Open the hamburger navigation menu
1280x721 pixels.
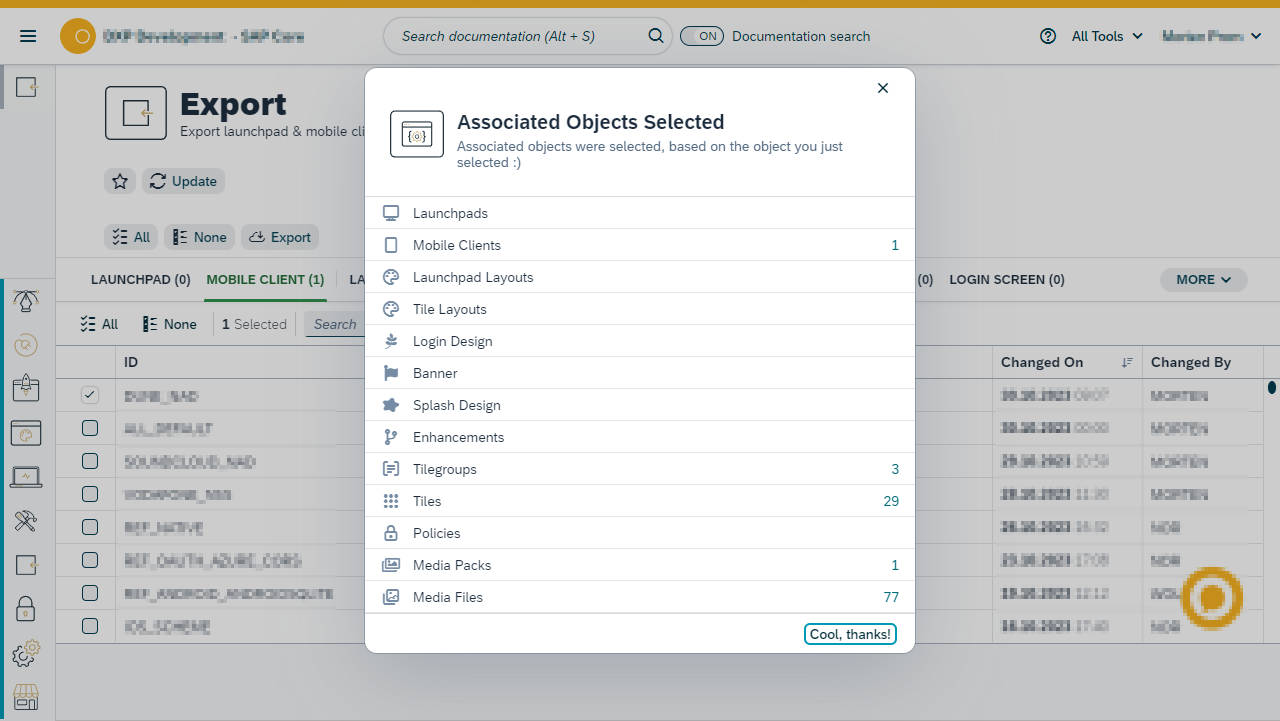coord(28,36)
